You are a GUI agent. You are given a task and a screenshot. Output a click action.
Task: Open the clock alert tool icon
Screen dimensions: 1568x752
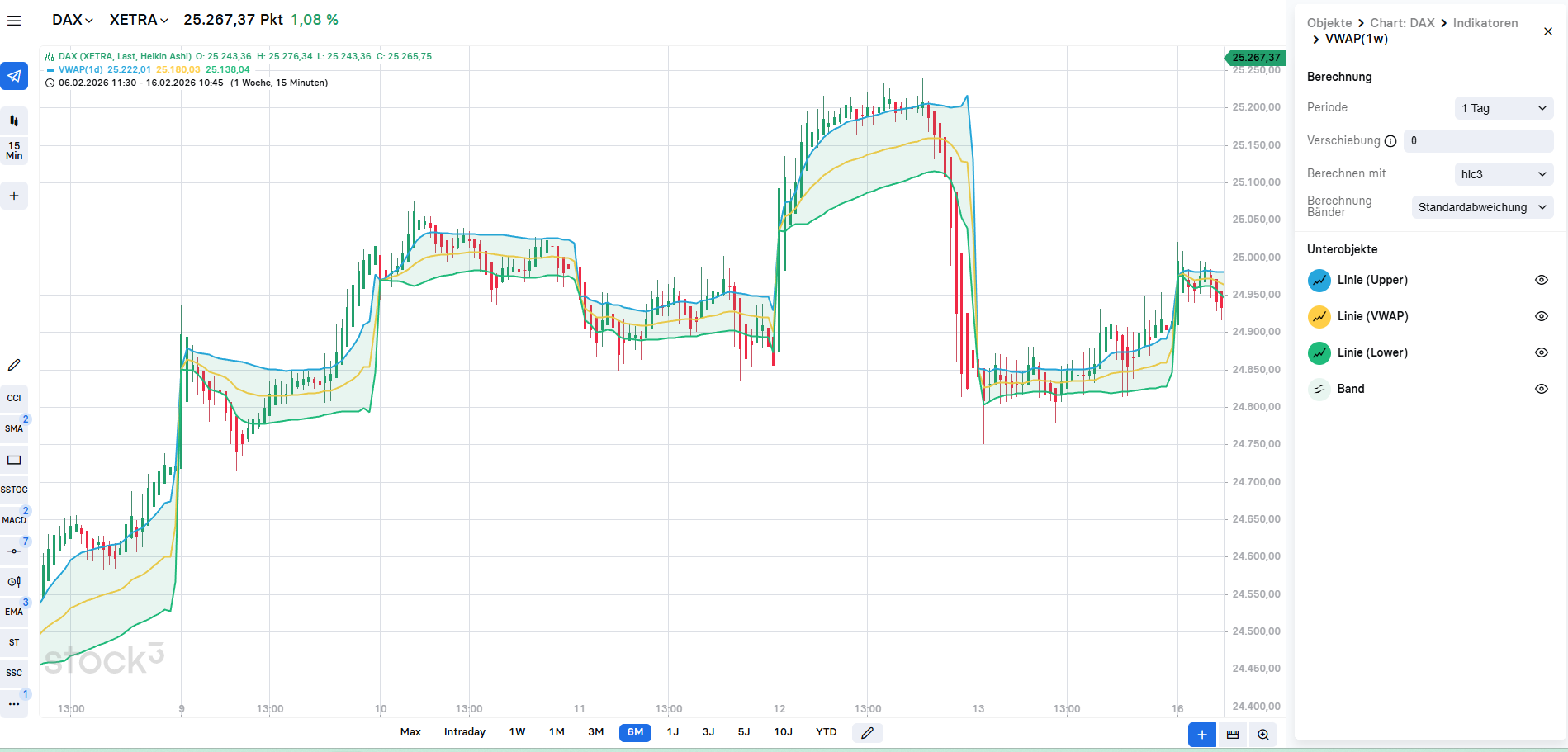coord(14,581)
